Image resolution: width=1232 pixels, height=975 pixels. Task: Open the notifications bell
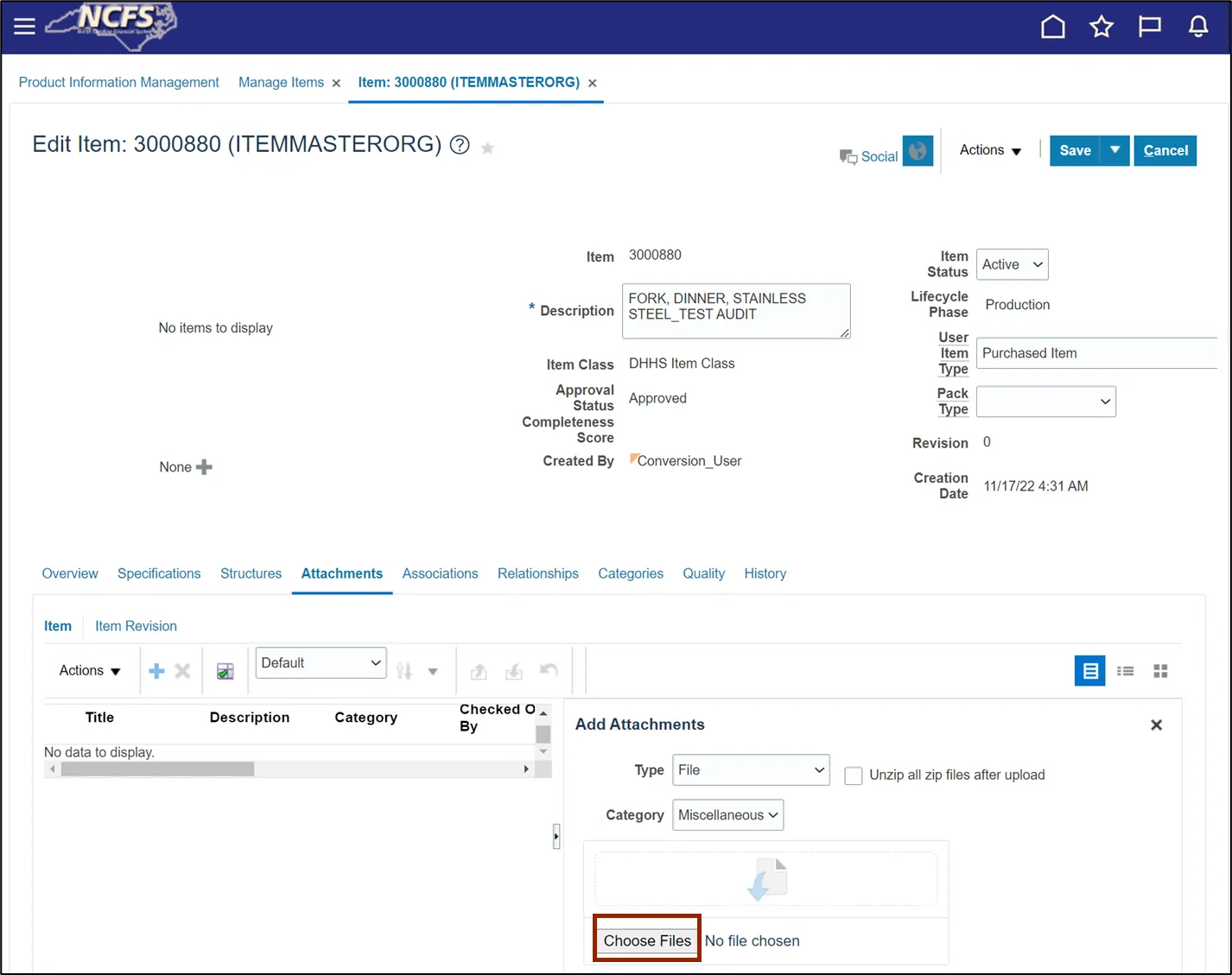(1197, 27)
